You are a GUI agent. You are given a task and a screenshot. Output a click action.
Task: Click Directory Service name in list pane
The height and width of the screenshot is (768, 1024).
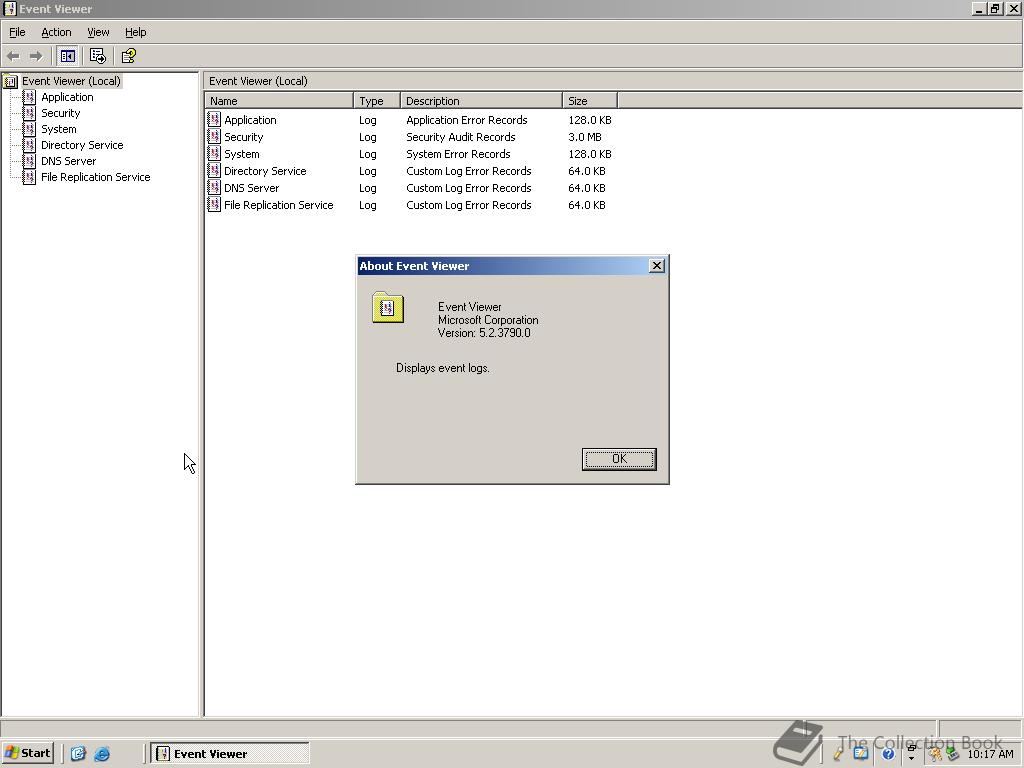[x=265, y=171]
